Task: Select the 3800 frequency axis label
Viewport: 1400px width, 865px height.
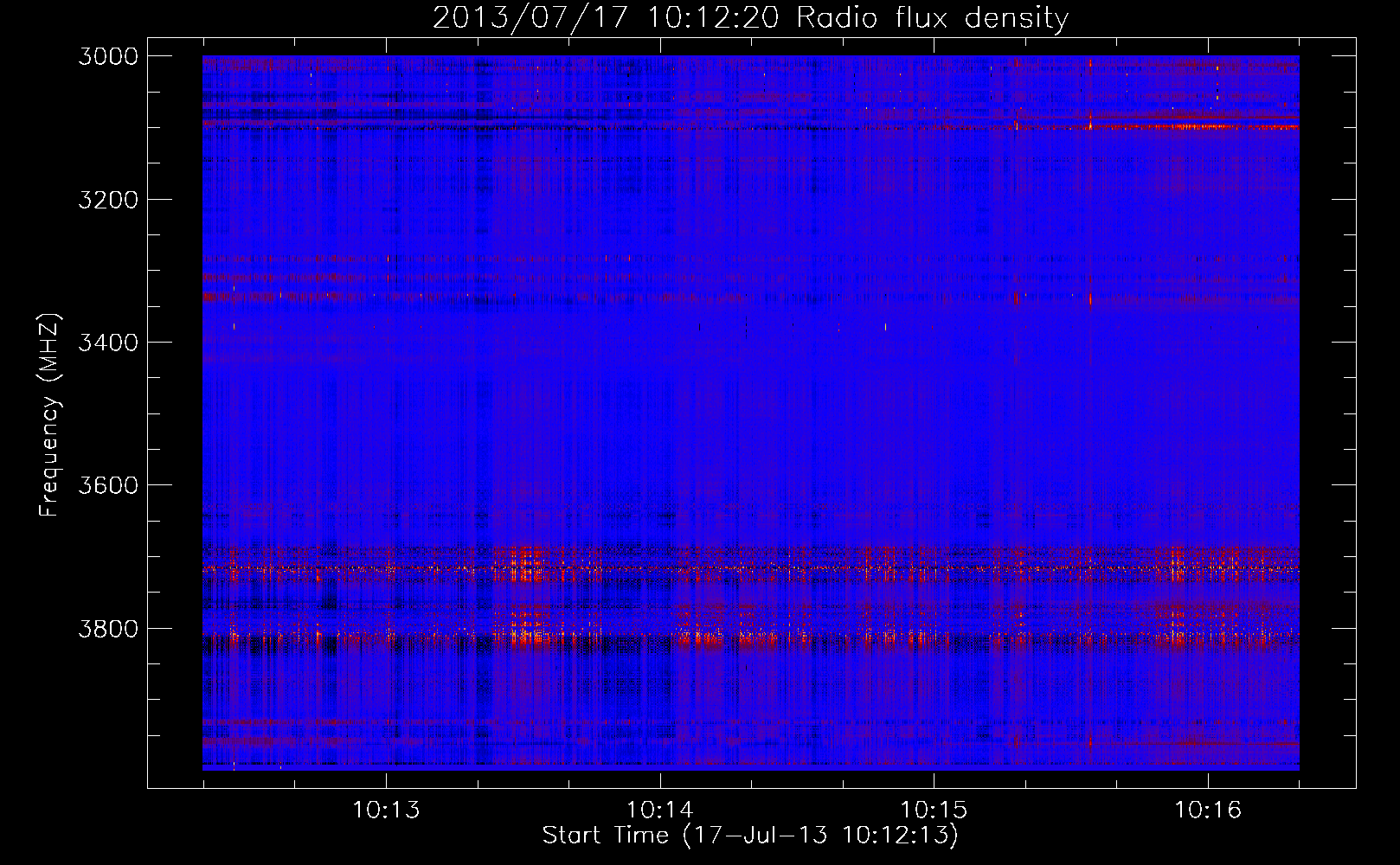Action: pyautogui.click(x=108, y=628)
